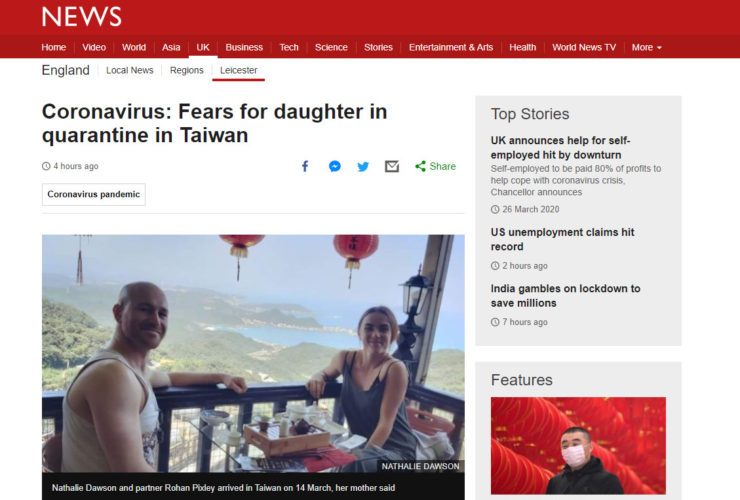Go to England section heading
The image size is (740, 500).
(66, 70)
